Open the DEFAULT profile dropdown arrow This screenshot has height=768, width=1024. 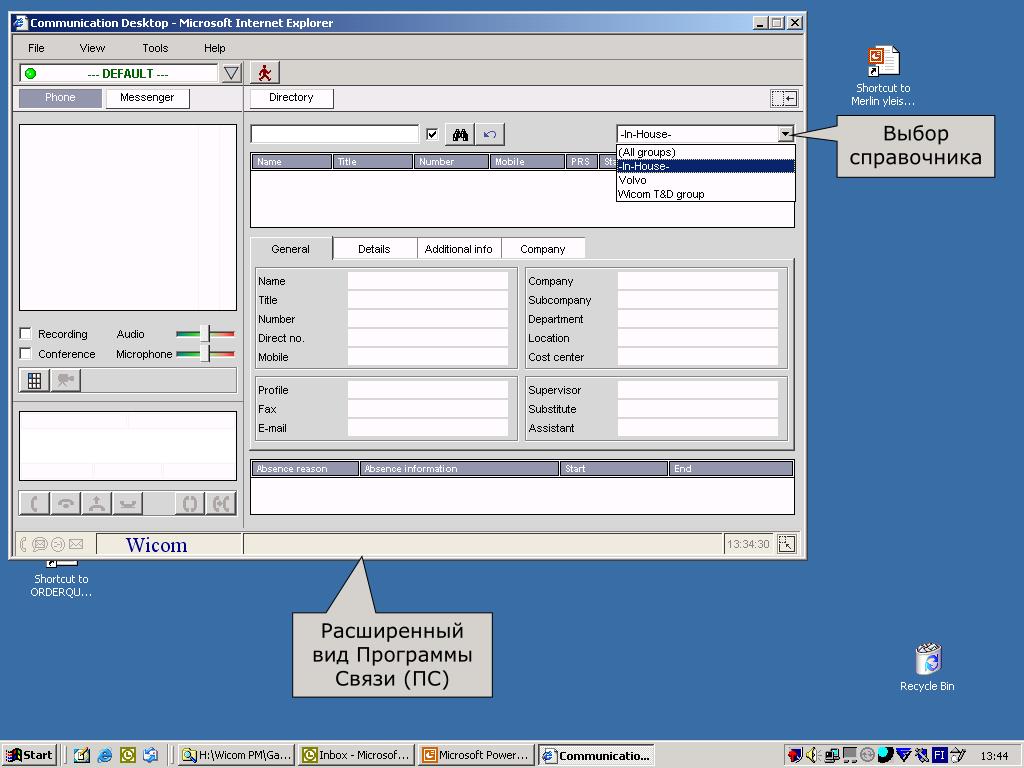pyautogui.click(x=231, y=73)
